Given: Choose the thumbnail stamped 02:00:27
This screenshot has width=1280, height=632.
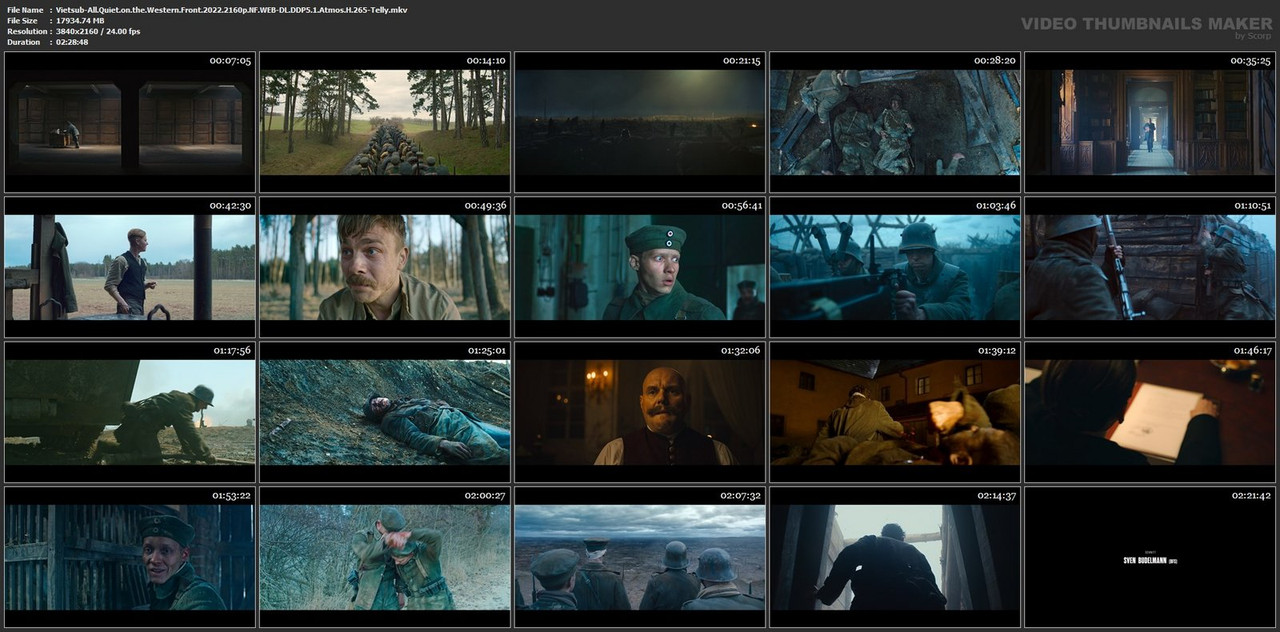Looking at the screenshot, I should point(385,557).
